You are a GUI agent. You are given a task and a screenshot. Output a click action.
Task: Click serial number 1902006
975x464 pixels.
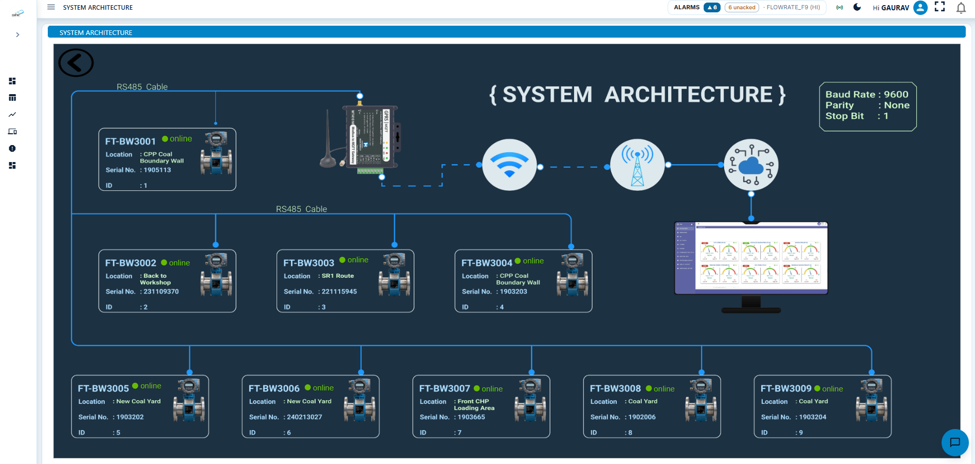(642, 417)
